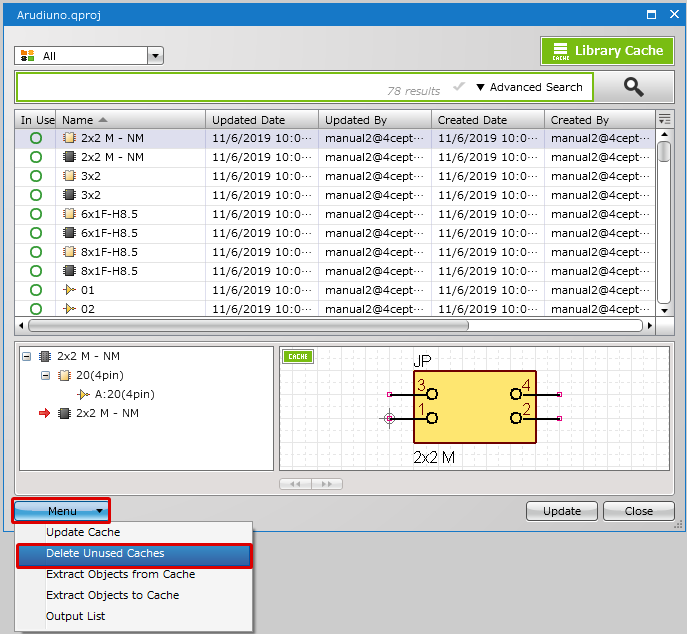The image size is (687, 634).
Task: Choose Extract Objects to Cache
Action: (112, 595)
